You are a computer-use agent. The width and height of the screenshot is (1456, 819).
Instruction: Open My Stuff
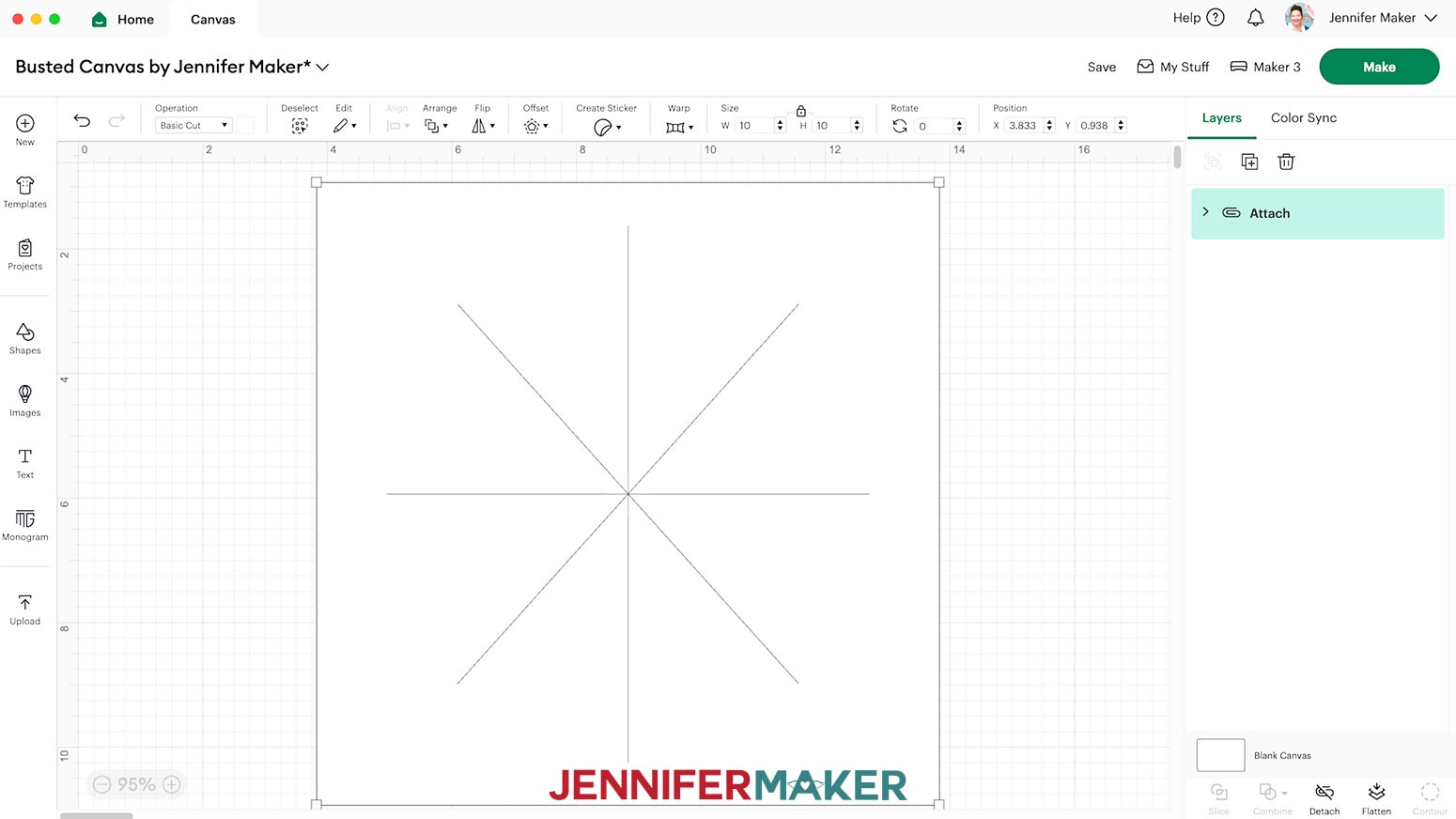(x=1173, y=67)
